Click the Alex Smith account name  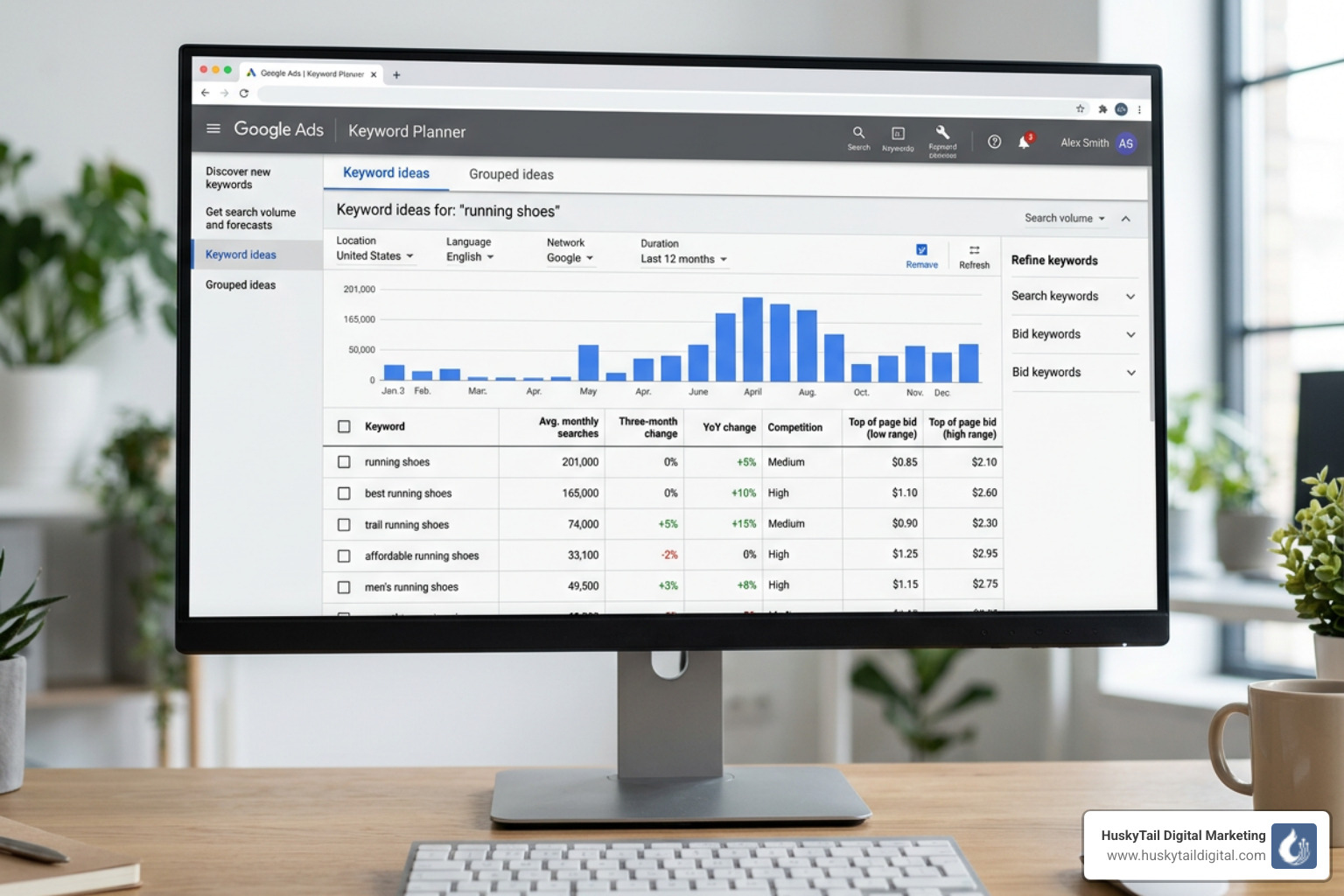[x=1084, y=143]
